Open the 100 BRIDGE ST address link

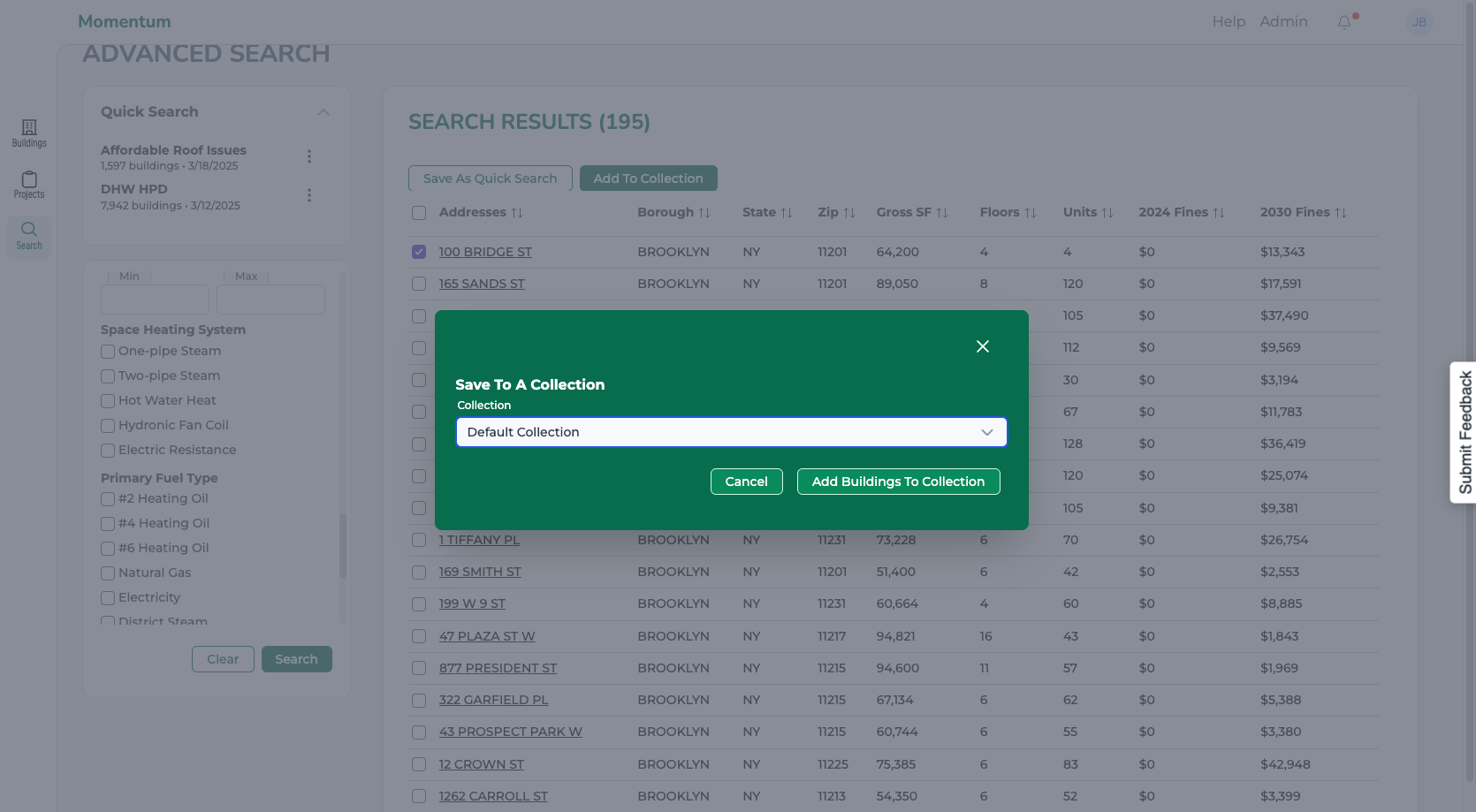click(485, 252)
